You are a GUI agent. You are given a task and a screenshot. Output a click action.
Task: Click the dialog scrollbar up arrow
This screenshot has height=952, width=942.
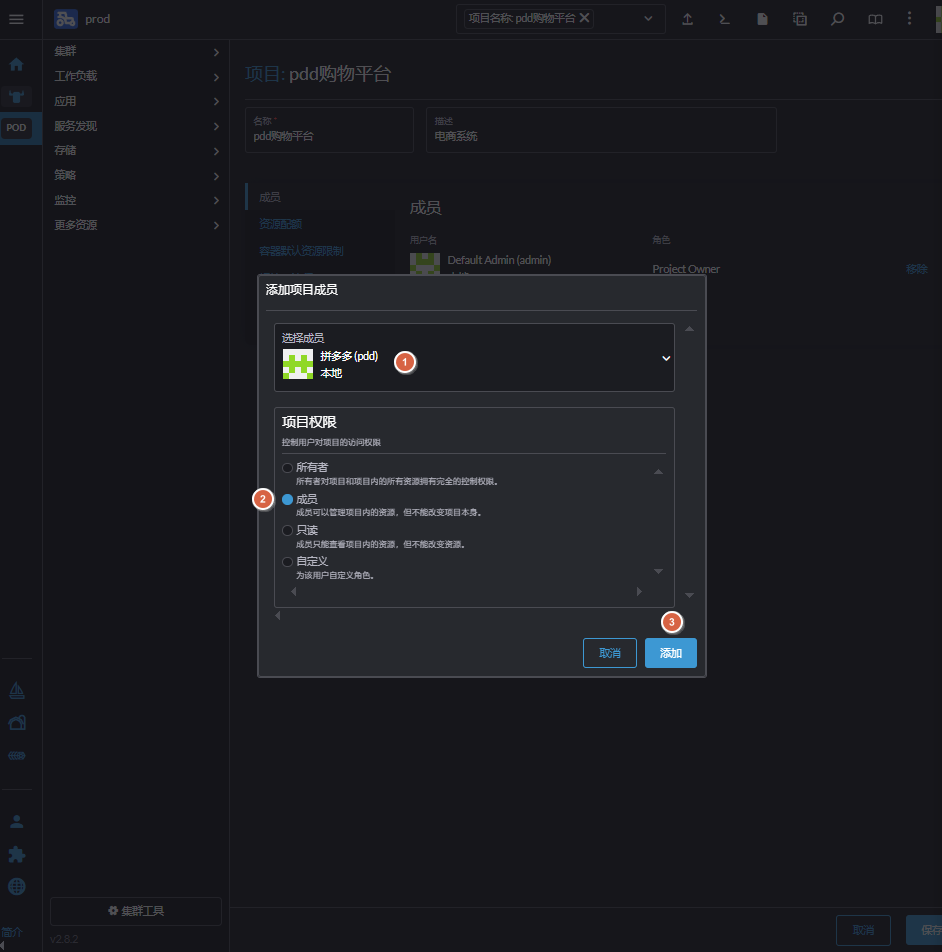point(690,328)
